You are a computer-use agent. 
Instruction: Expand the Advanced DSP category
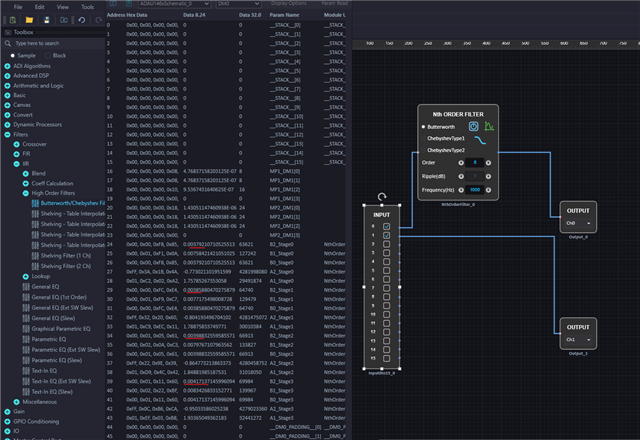click(7, 76)
